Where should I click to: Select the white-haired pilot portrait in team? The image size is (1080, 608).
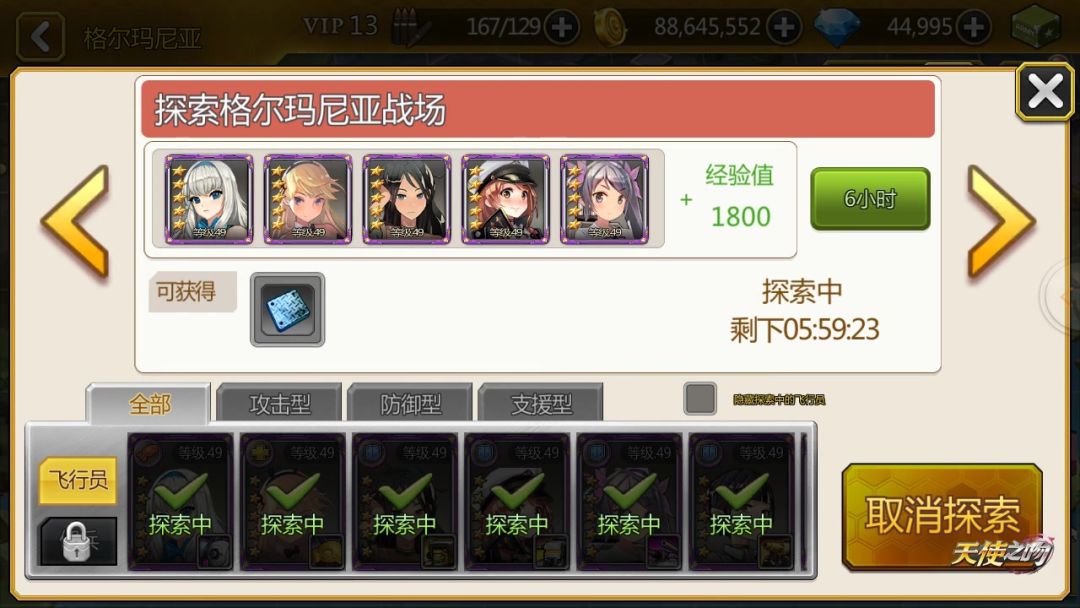pyautogui.click(x=209, y=199)
